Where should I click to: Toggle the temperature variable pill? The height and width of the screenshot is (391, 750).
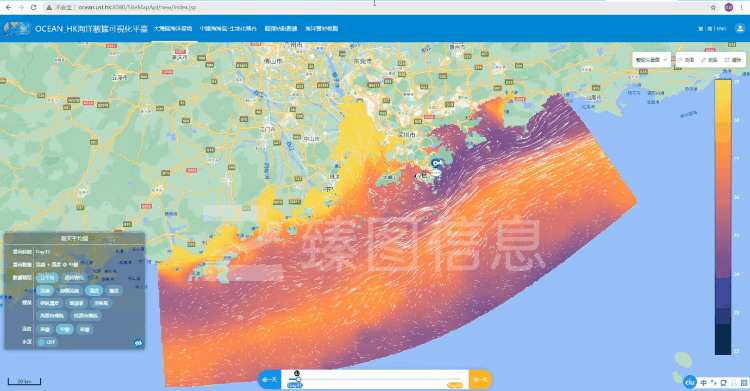pyautogui.click(x=94, y=290)
